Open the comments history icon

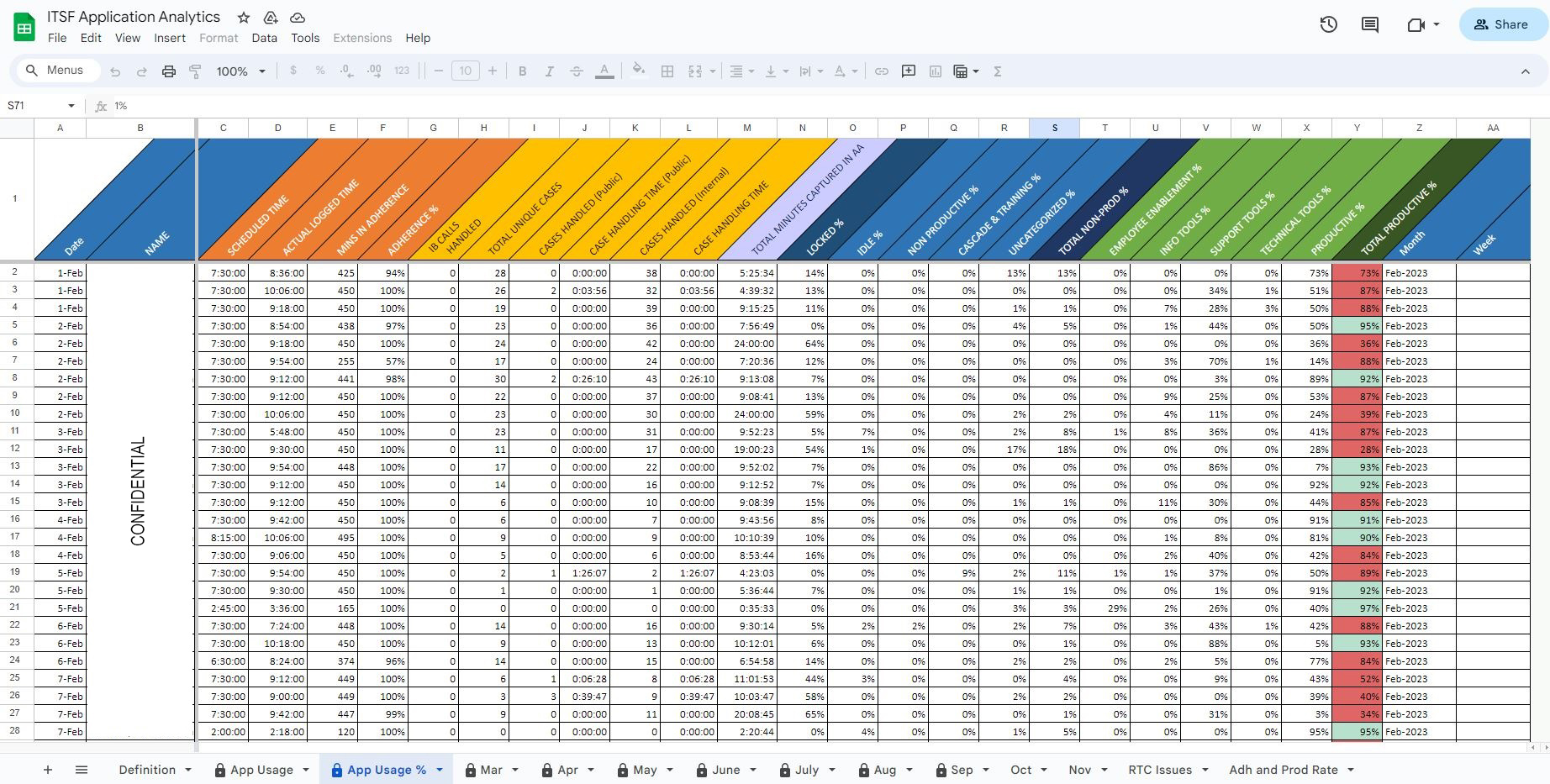[x=1370, y=24]
